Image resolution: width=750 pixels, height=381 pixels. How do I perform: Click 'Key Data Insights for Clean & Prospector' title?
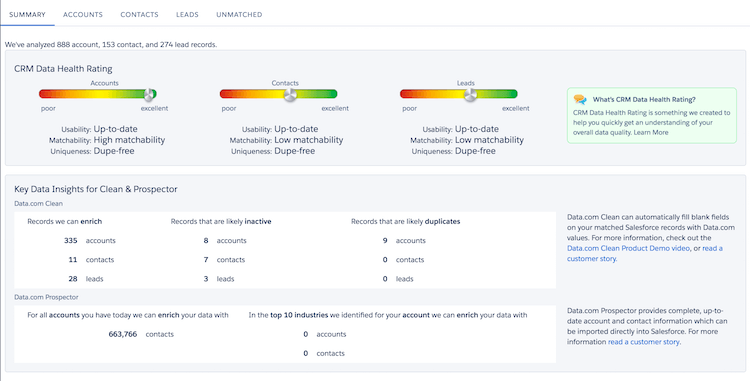pyautogui.click(x=96, y=189)
